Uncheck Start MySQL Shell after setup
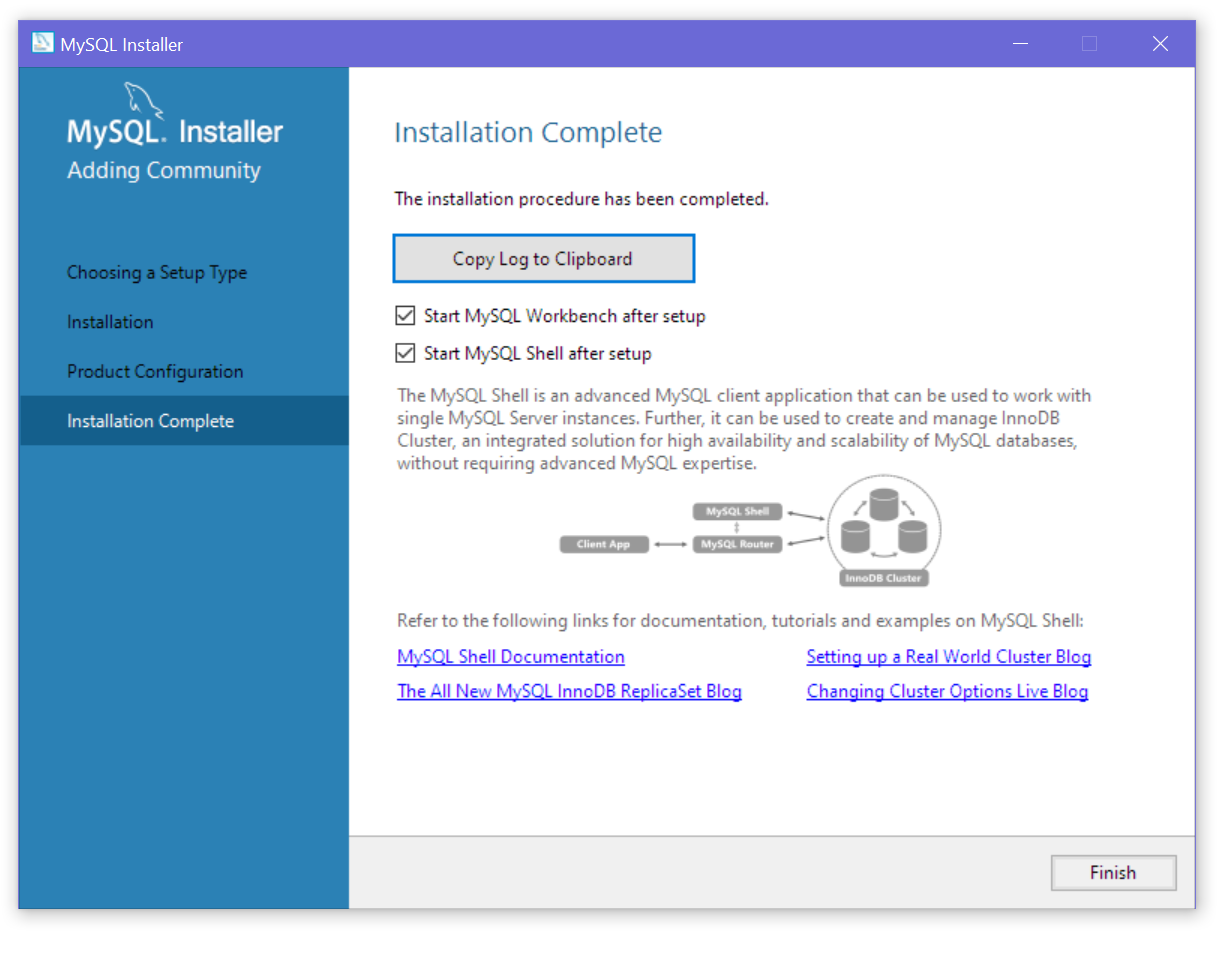 [405, 353]
